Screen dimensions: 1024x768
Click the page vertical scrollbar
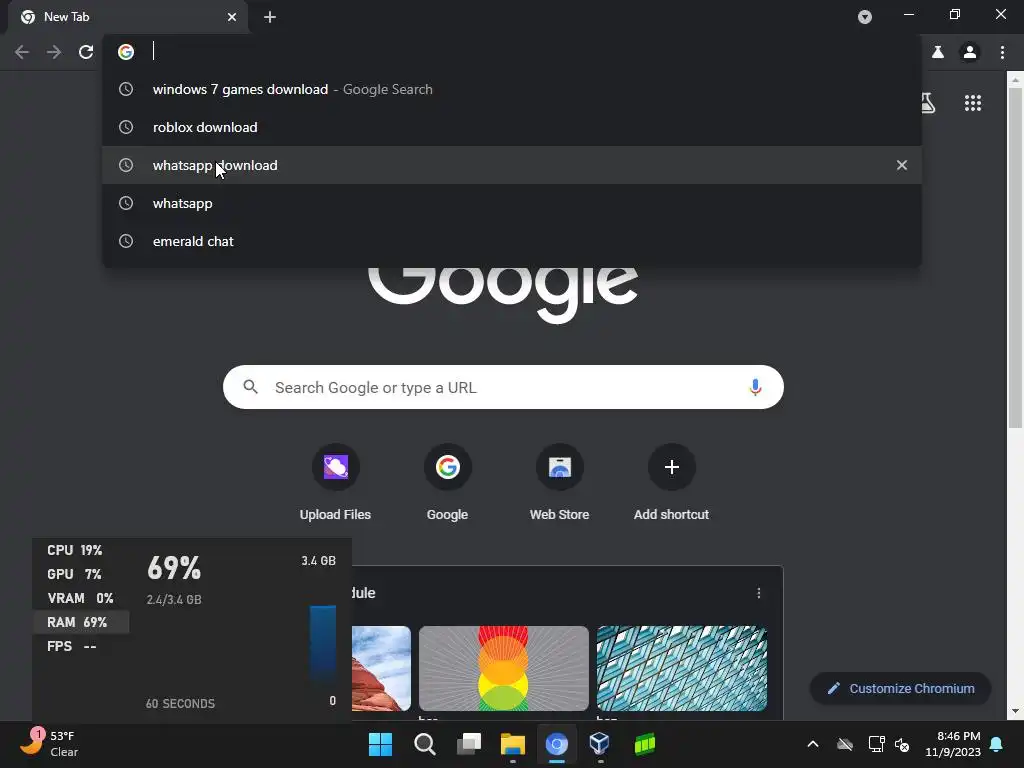[x=1015, y=258]
